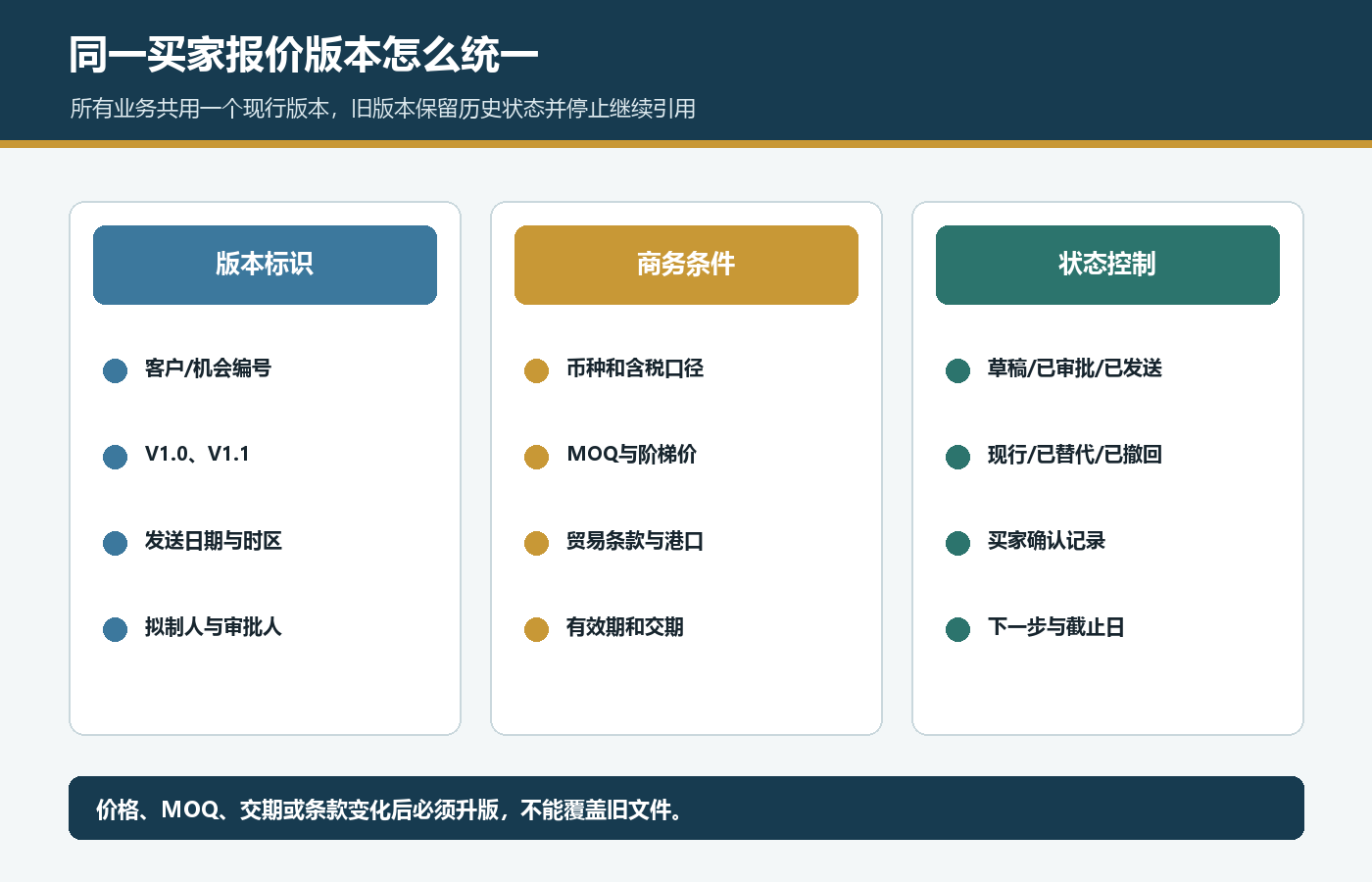Screen dimensions: 1372x882
Task: Click the gold dot beside 币种和含税口径
Action: pyautogui.click(x=536, y=370)
